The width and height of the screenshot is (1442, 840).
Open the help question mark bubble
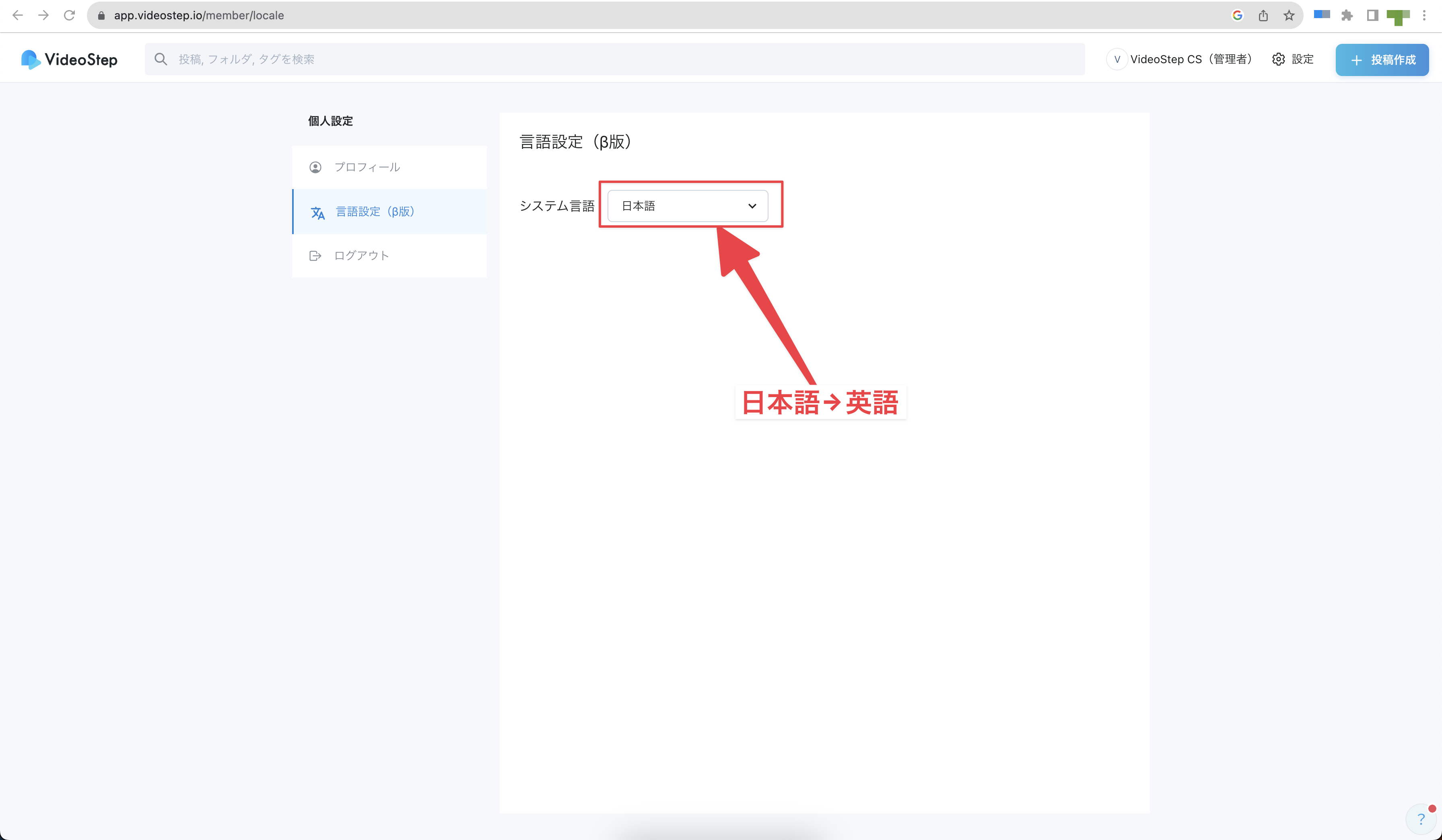pyautogui.click(x=1421, y=819)
